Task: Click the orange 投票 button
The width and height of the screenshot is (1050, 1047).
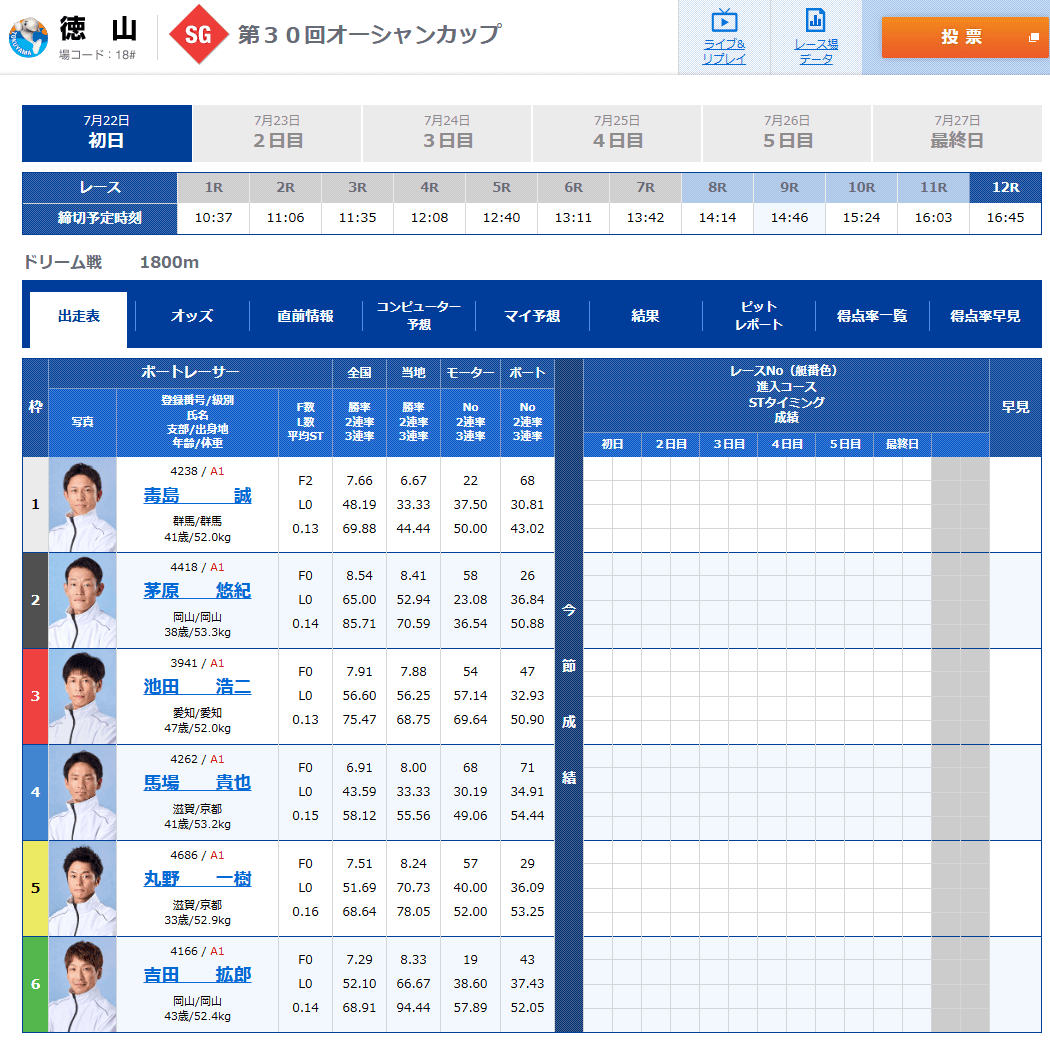Action: [x=960, y=37]
